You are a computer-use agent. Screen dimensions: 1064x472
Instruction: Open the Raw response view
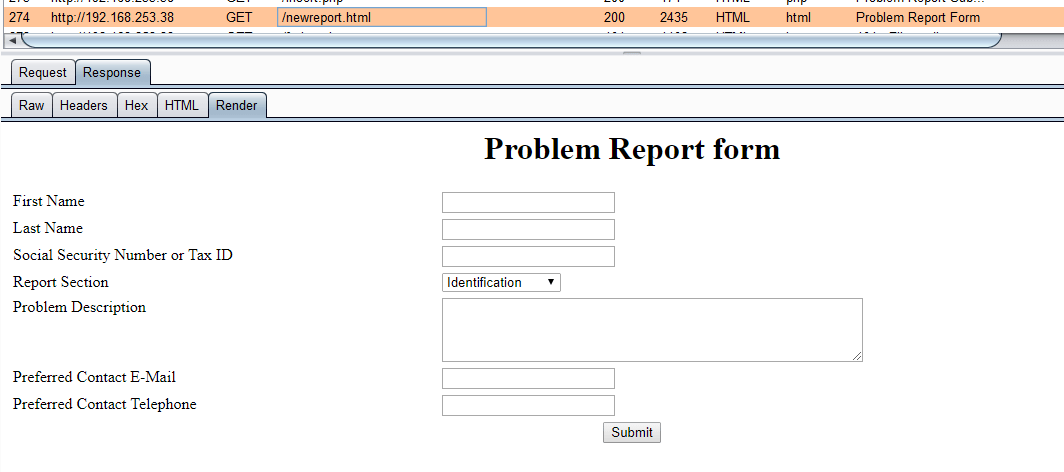pyautogui.click(x=32, y=105)
